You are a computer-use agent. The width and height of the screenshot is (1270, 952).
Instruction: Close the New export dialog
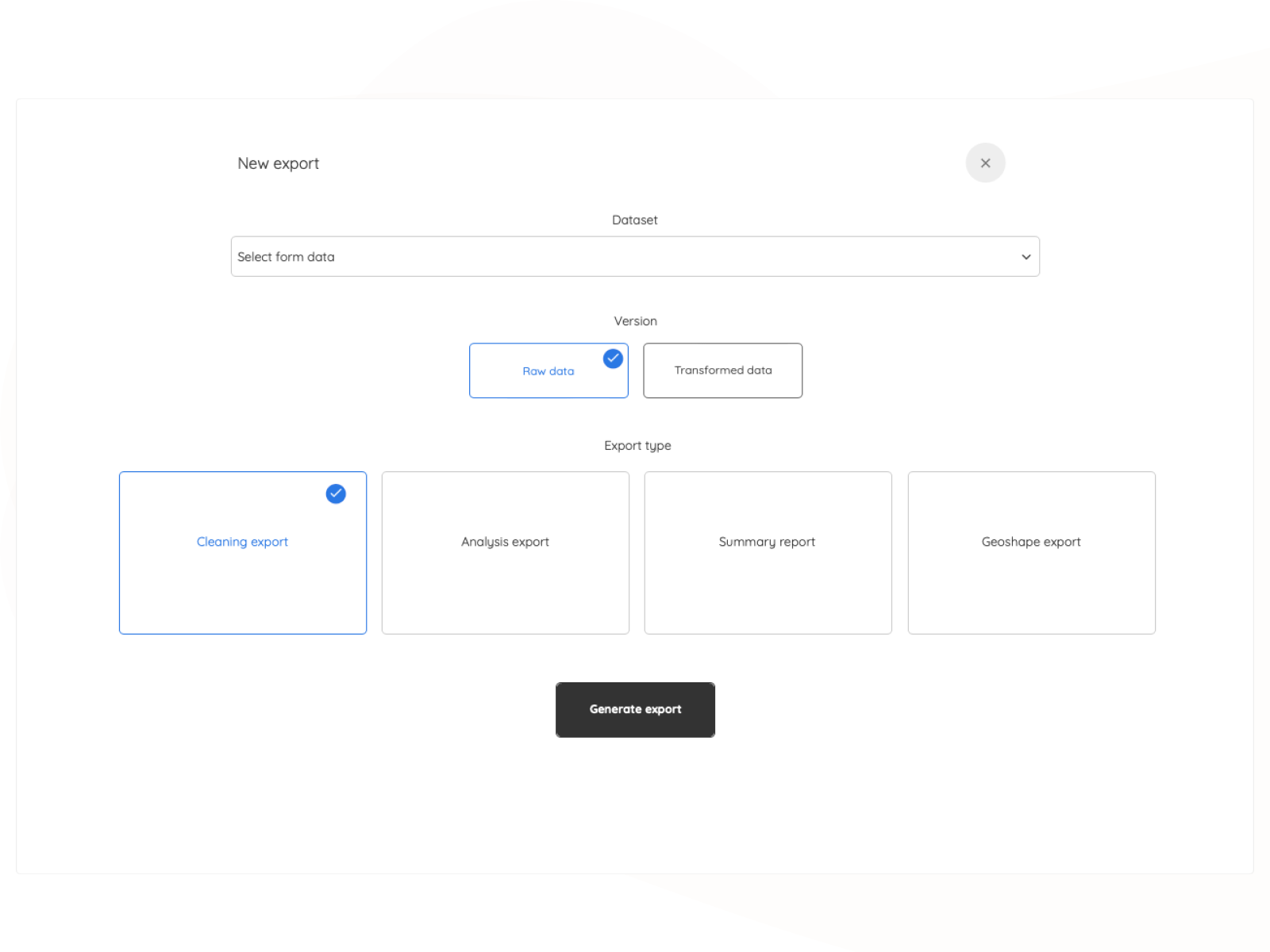coord(985,163)
